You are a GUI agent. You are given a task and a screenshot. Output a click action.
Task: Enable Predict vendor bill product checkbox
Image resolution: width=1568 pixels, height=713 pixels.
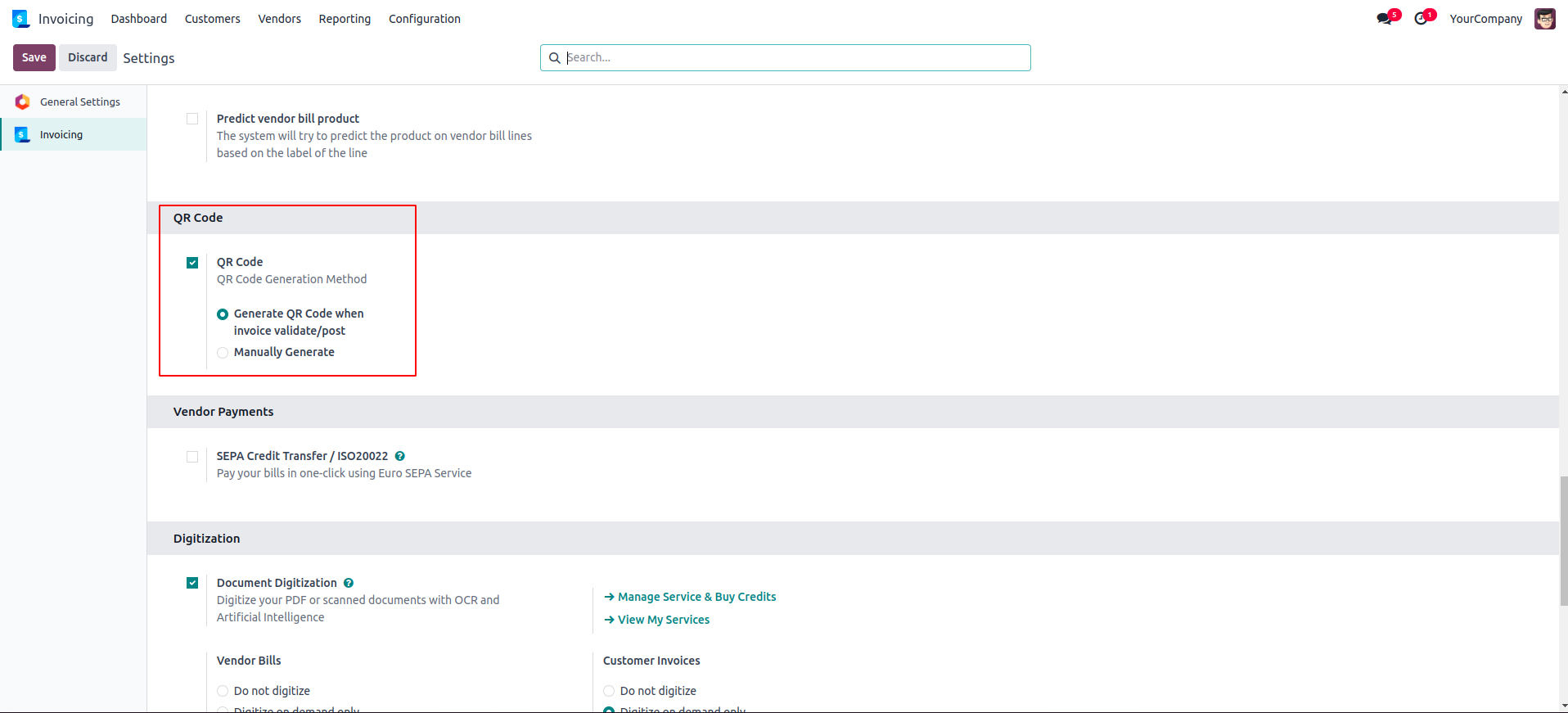(192, 119)
